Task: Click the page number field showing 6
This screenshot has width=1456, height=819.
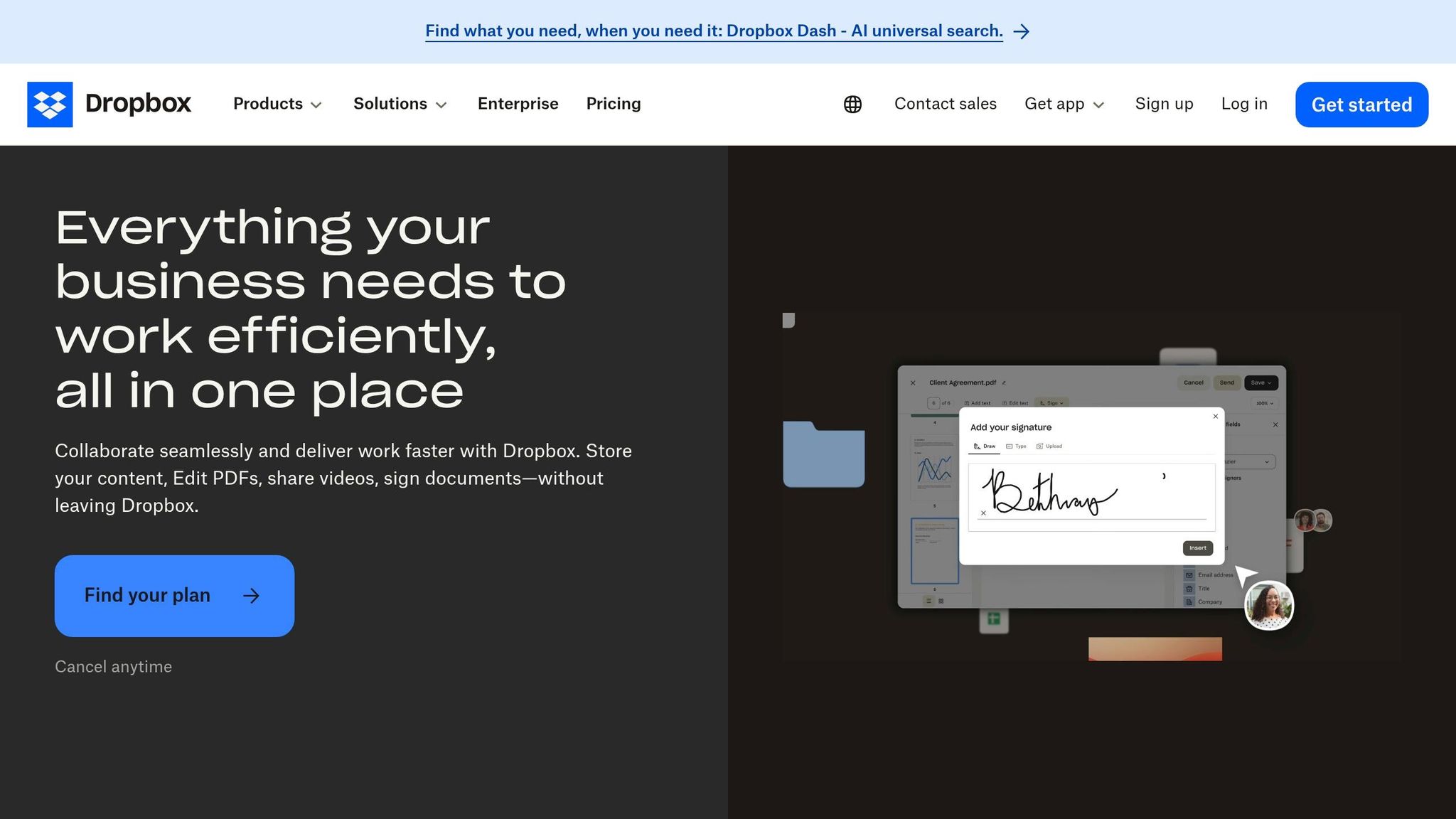Action: [x=933, y=403]
